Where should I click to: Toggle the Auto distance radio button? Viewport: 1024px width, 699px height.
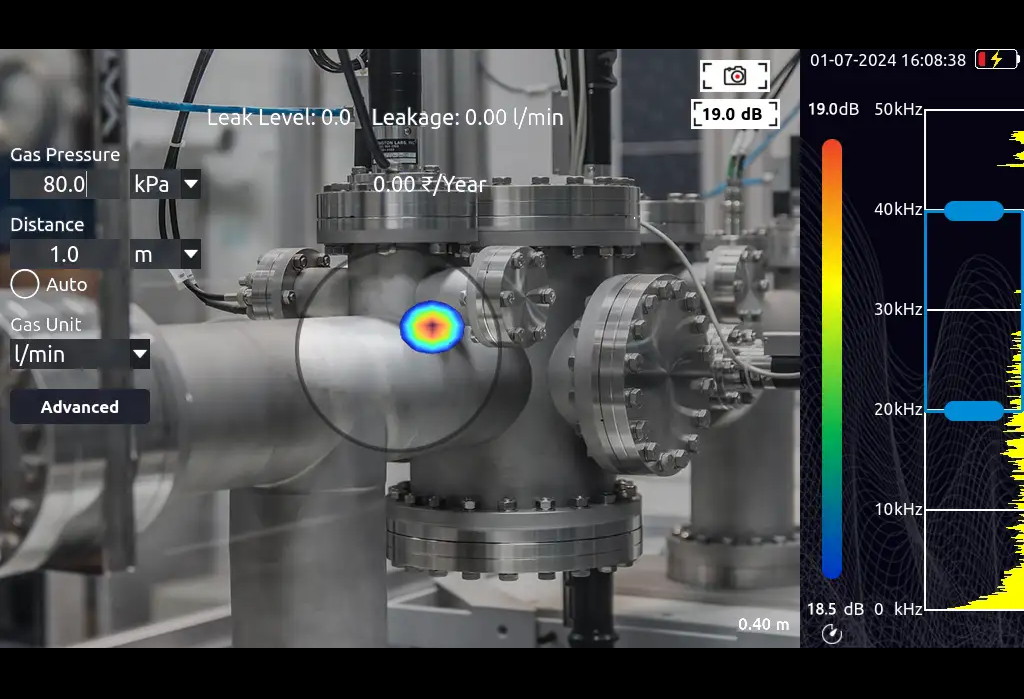tap(25, 285)
